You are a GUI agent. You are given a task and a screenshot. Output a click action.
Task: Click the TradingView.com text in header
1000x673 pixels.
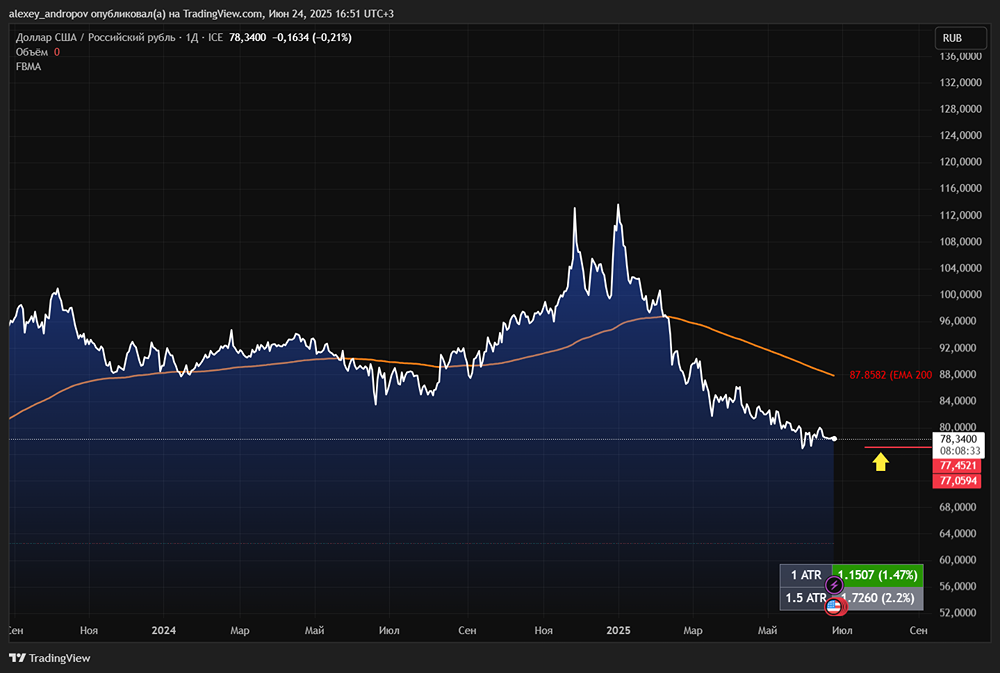point(222,13)
